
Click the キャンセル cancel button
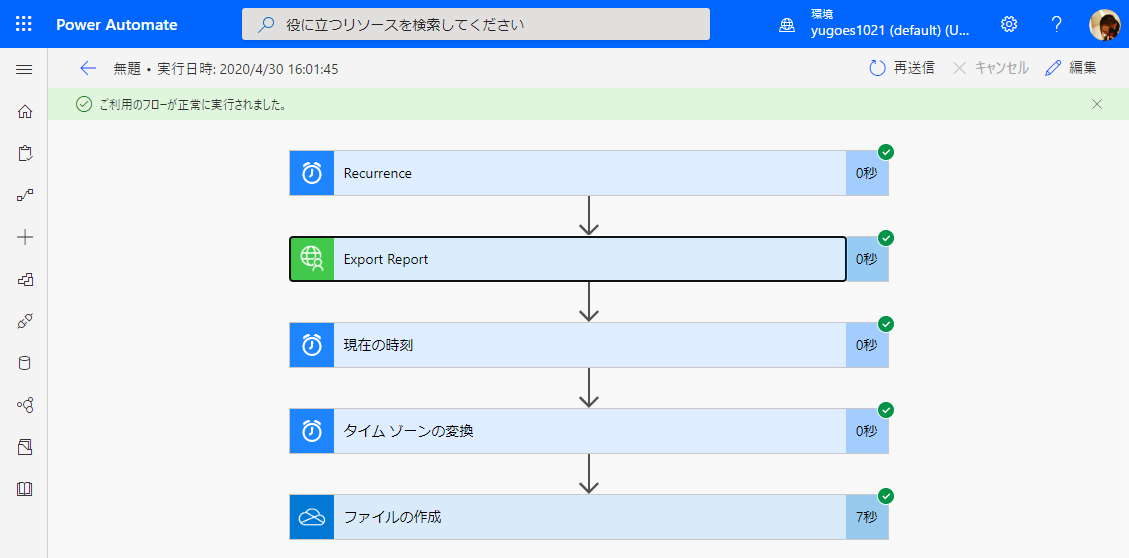(x=991, y=68)
